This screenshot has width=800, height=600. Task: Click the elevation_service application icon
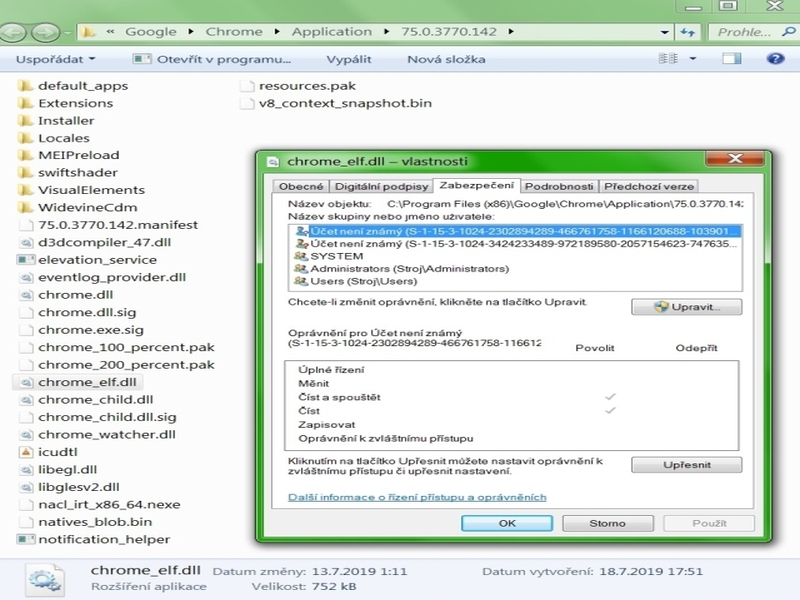click(26, 260)
